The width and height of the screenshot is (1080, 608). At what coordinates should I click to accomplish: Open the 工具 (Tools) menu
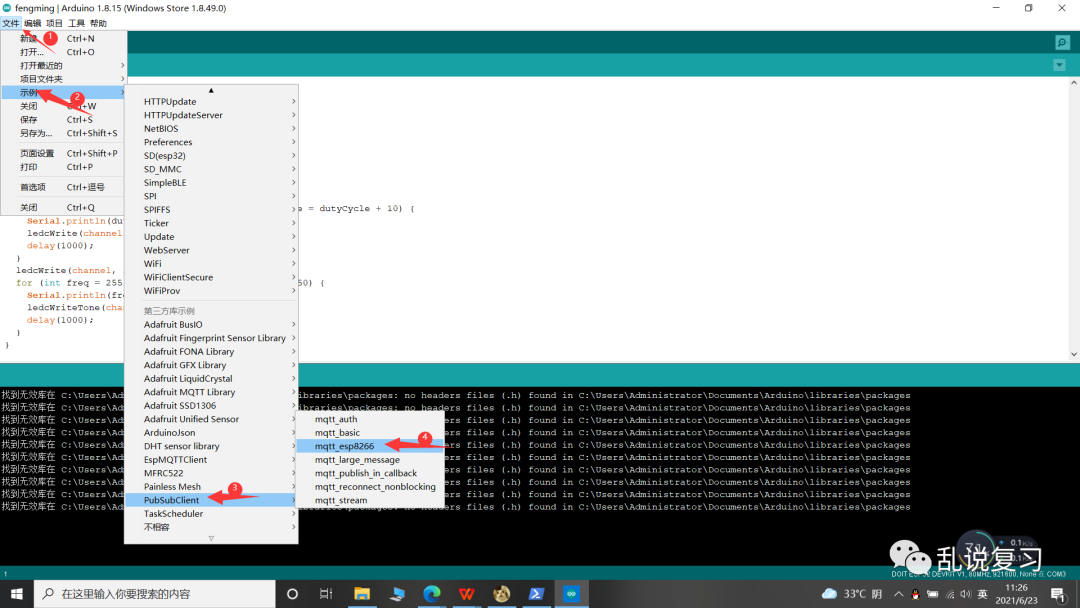(77, 22)
